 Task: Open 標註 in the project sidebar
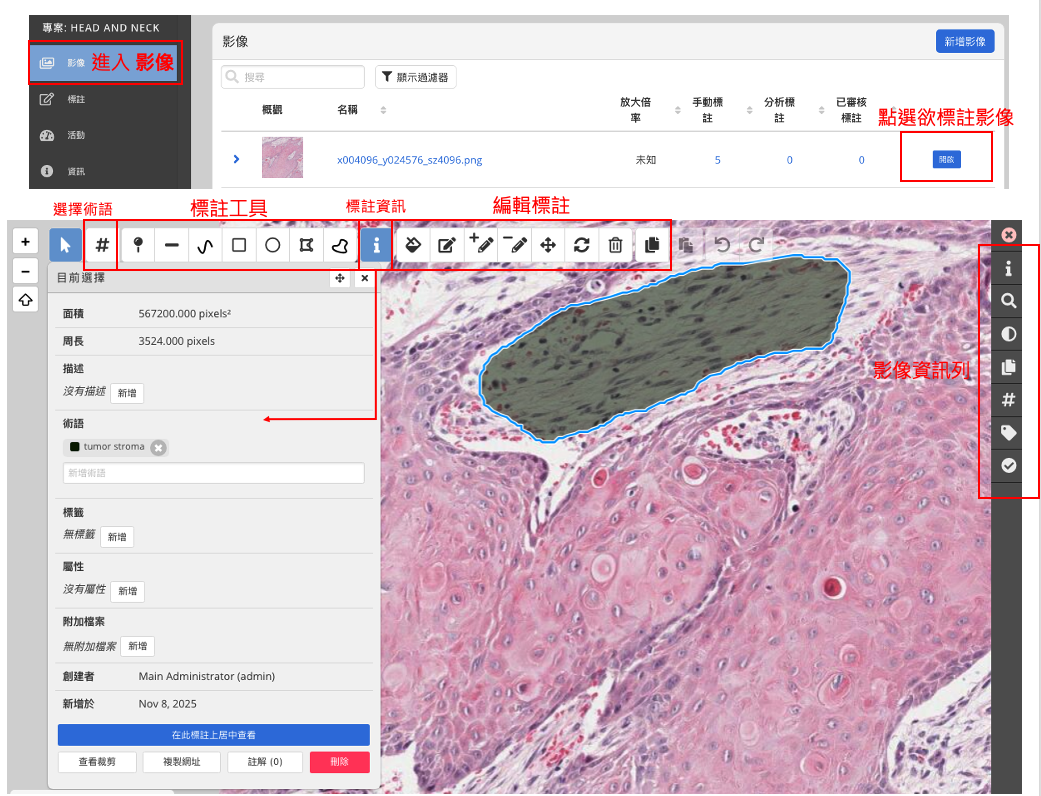click(x=76, y=99)
